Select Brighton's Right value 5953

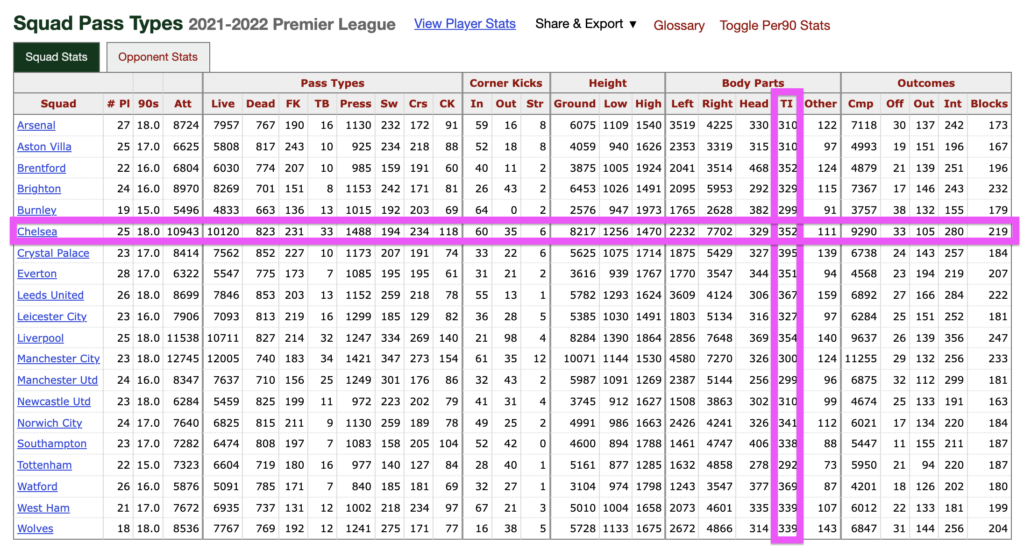(x=719, y=189)
